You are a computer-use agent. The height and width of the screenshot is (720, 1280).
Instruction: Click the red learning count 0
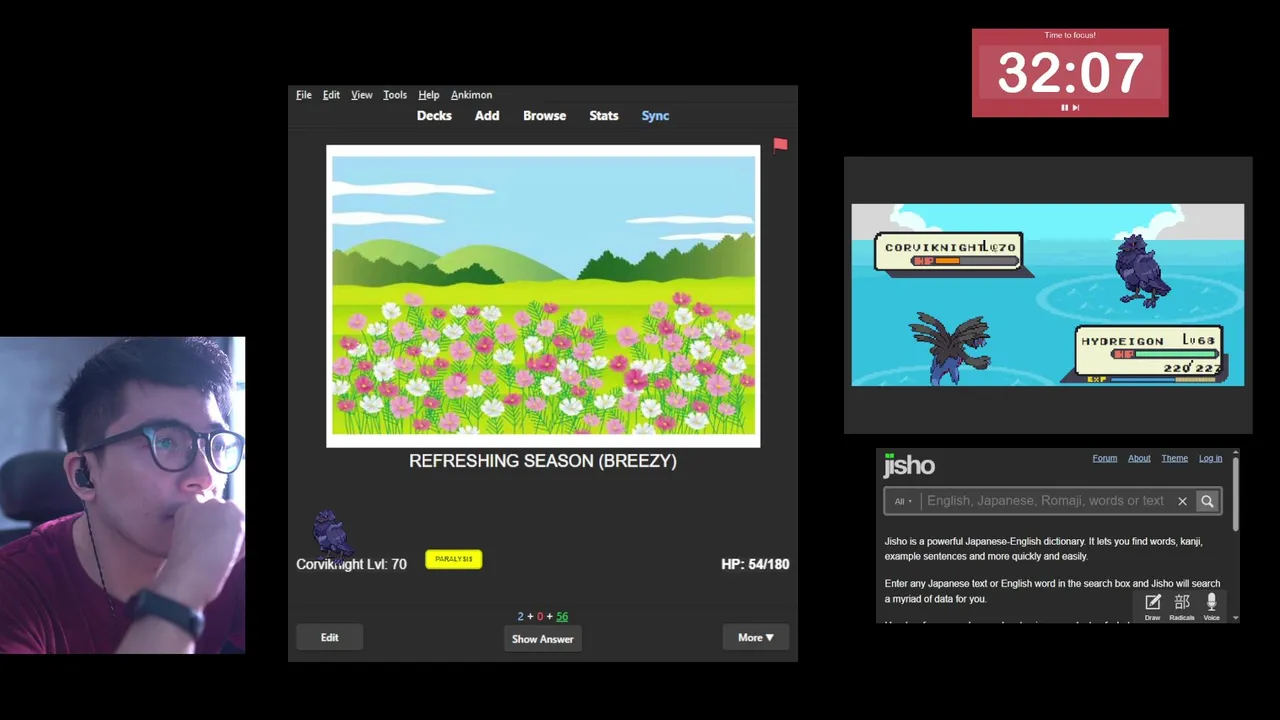[x=540, y=616]
